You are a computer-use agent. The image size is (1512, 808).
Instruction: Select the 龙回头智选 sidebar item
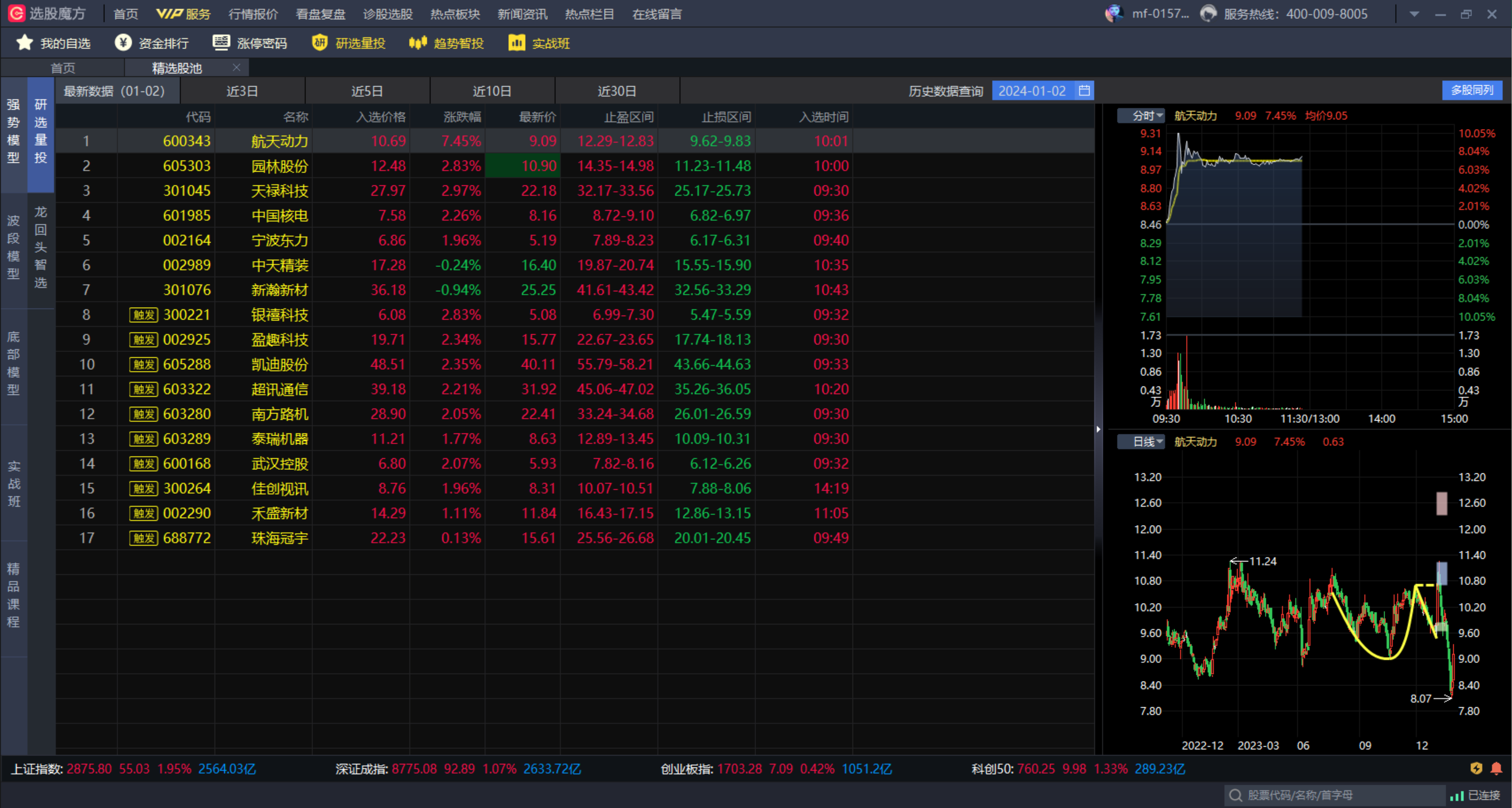pos(41,247)
